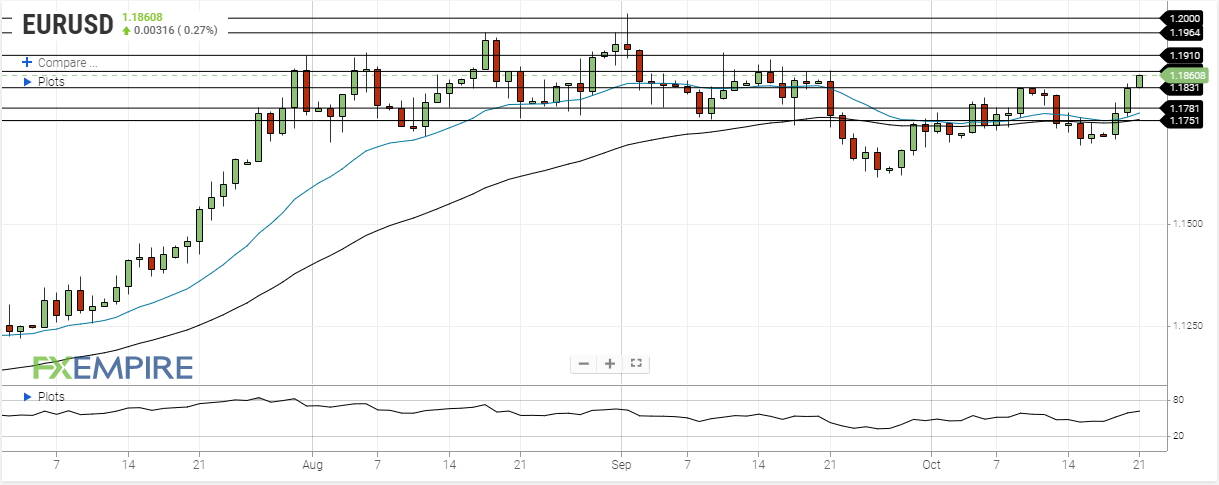Click the Sep label on time axis
This screenshot has height=485, width=1219.
tap(621, 466)
